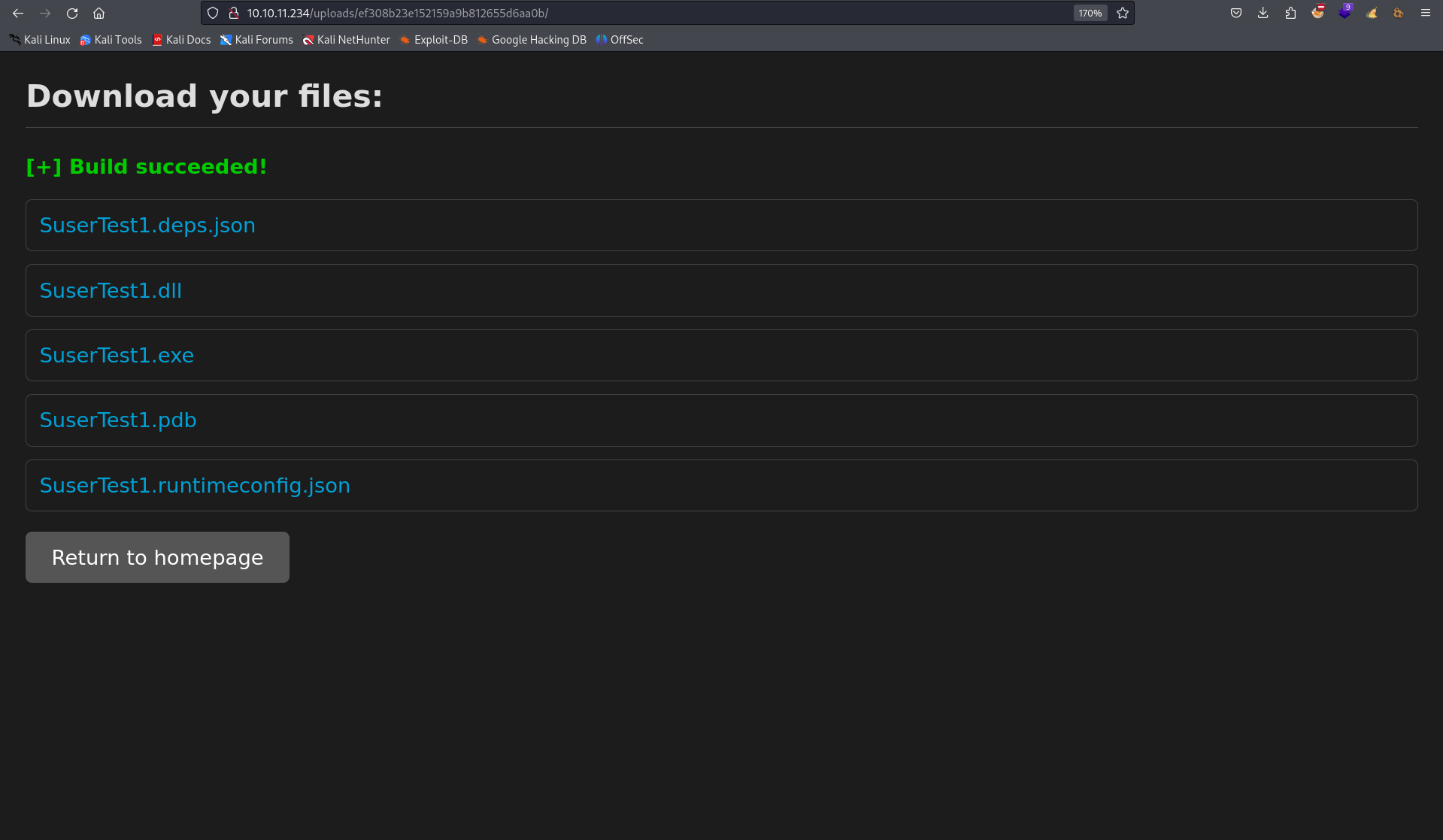1443x840 pixels.
Task: Open the Kali Forums bookmark
Action: tap(256, 40)
